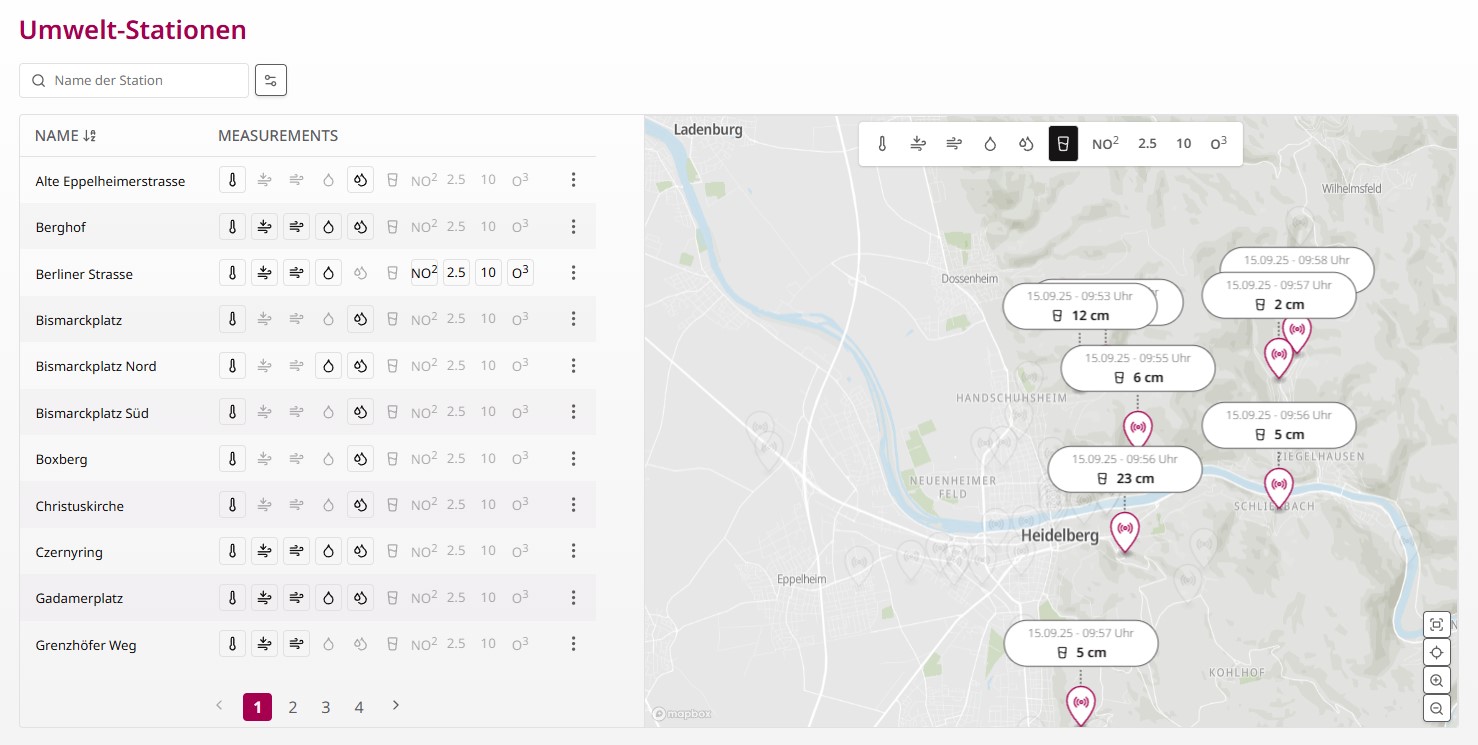The height and width of the screenshot is (745, 1478).
Task: Go to next page with arrow
Action: (x=396, y=706)
